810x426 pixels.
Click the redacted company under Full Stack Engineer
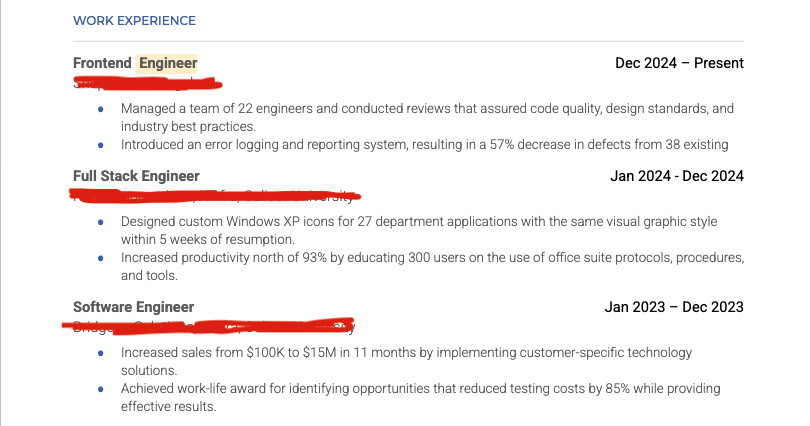click(x=215, y=196)
